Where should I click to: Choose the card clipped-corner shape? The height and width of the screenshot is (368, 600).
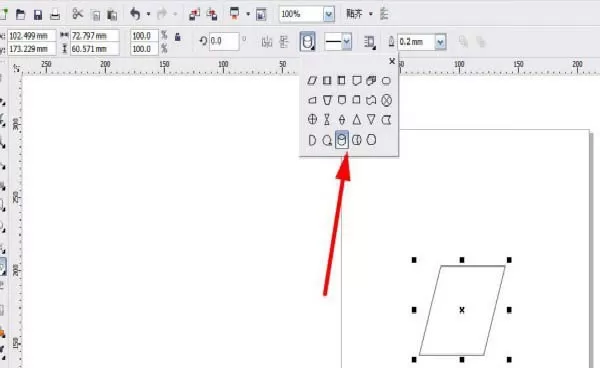(x=357, y=100)
